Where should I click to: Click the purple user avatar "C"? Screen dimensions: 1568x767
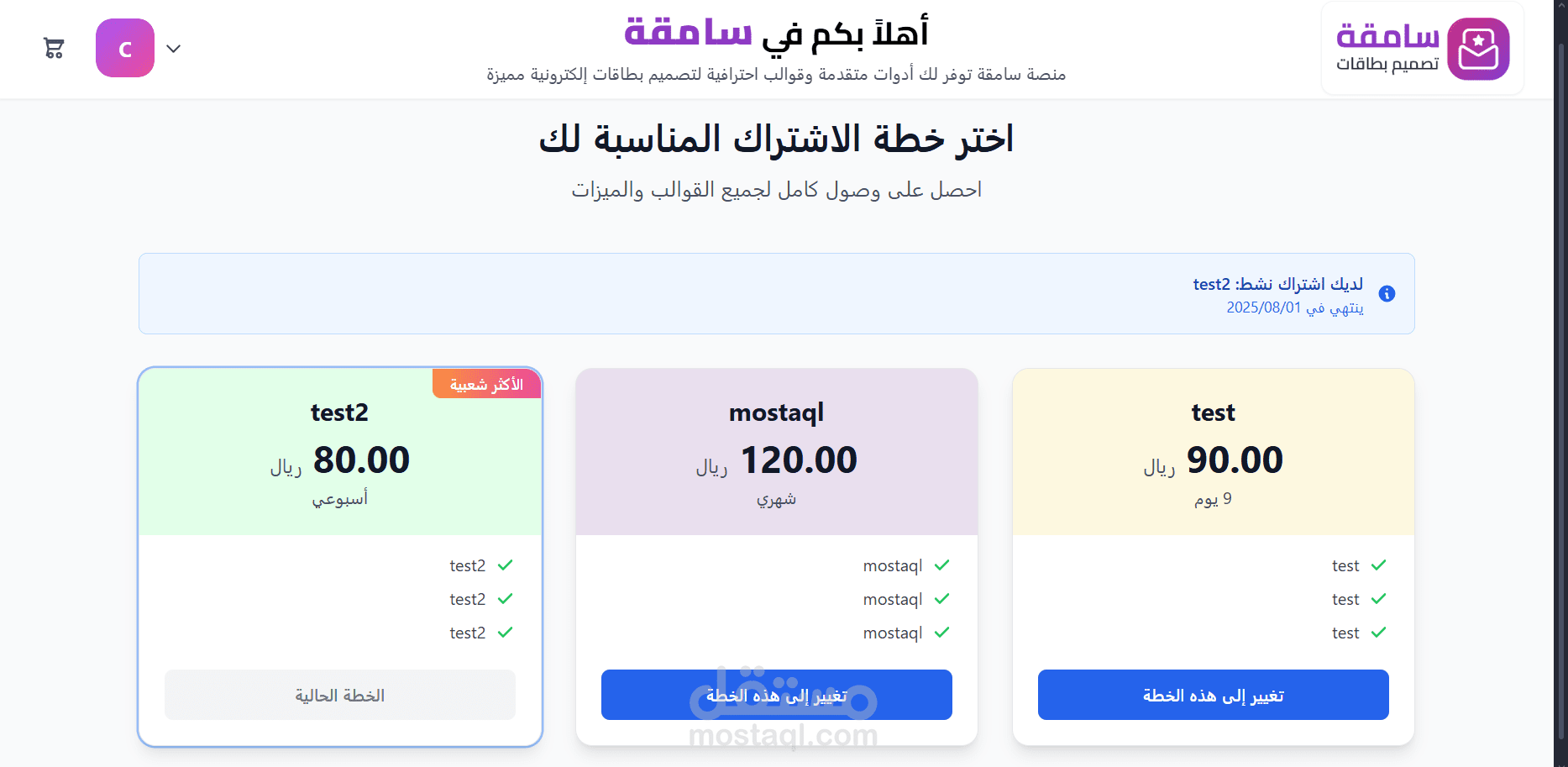point(125,49)
